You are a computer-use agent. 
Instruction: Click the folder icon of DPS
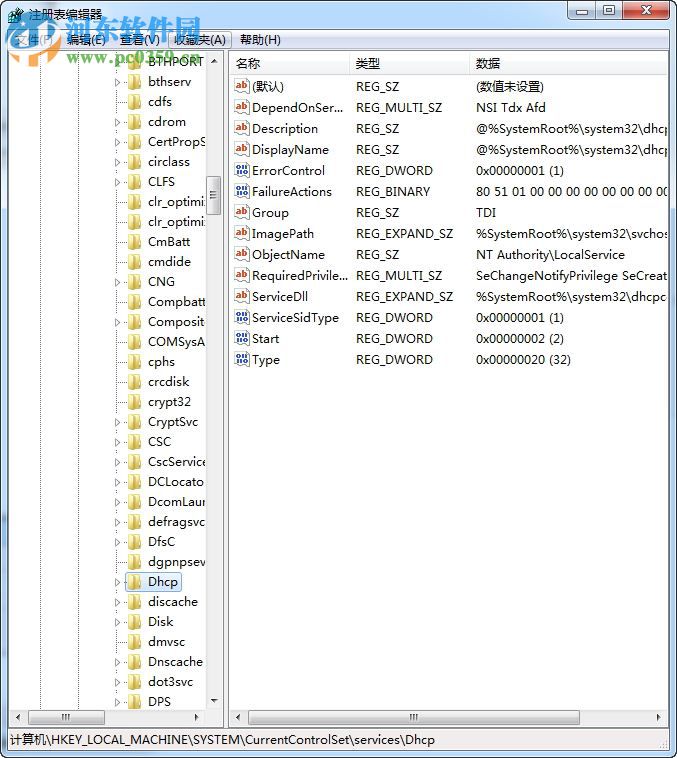[134, 701]
